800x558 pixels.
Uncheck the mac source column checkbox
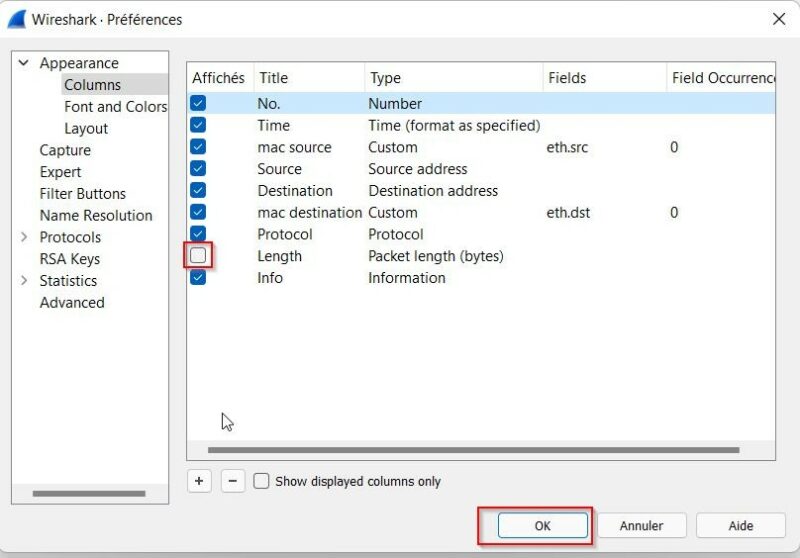[198, 147]
